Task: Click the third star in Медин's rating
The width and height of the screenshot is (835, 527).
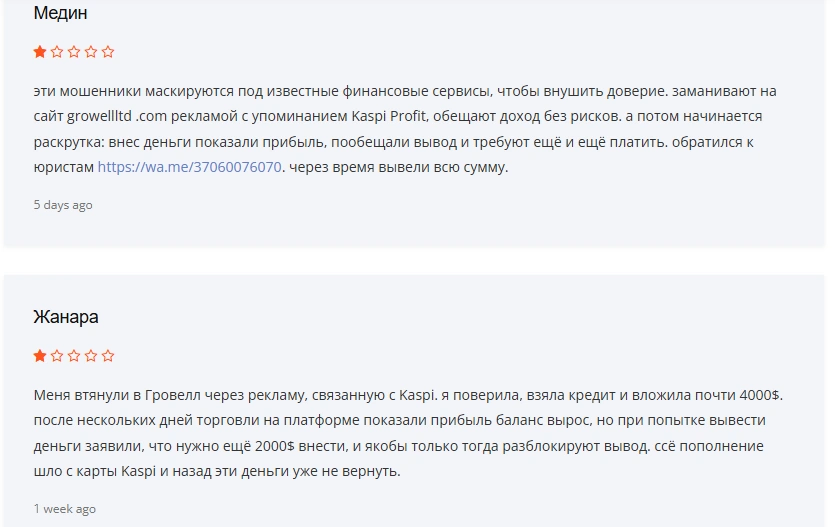Action: (x=74, y=52)
